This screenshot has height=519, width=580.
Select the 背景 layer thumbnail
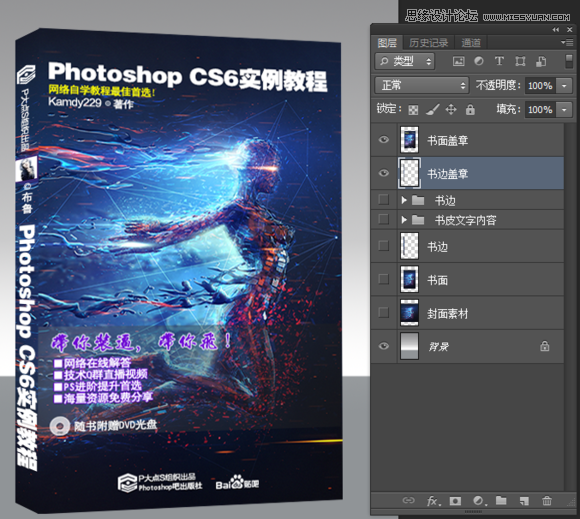409,346
